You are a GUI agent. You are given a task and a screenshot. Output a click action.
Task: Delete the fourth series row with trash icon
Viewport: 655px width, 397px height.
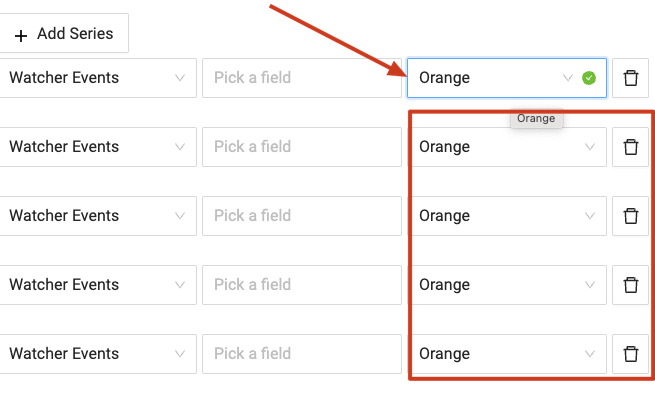630,285
